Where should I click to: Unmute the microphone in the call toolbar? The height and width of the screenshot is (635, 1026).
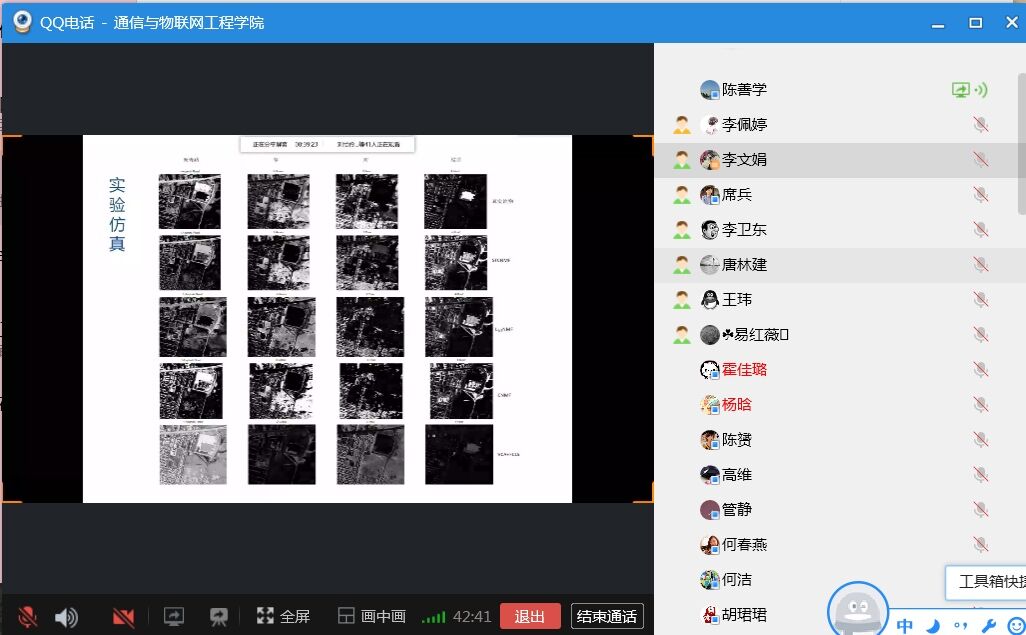pyautogui.click(x=27, y=617)
